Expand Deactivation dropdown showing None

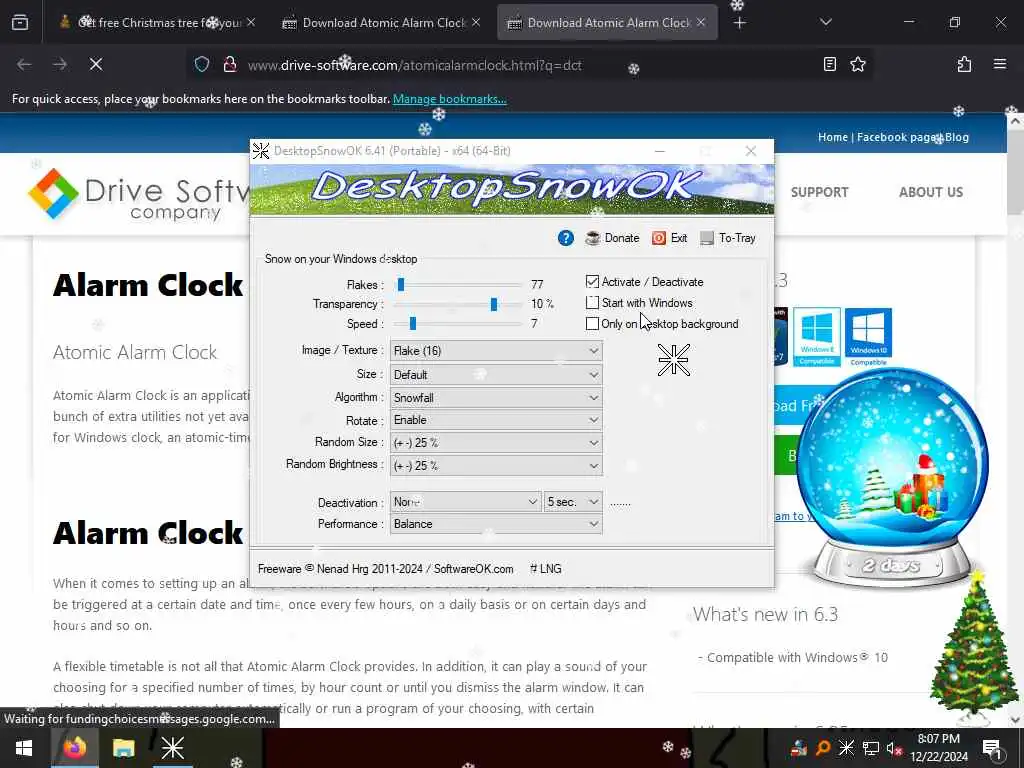pos(466,502)
